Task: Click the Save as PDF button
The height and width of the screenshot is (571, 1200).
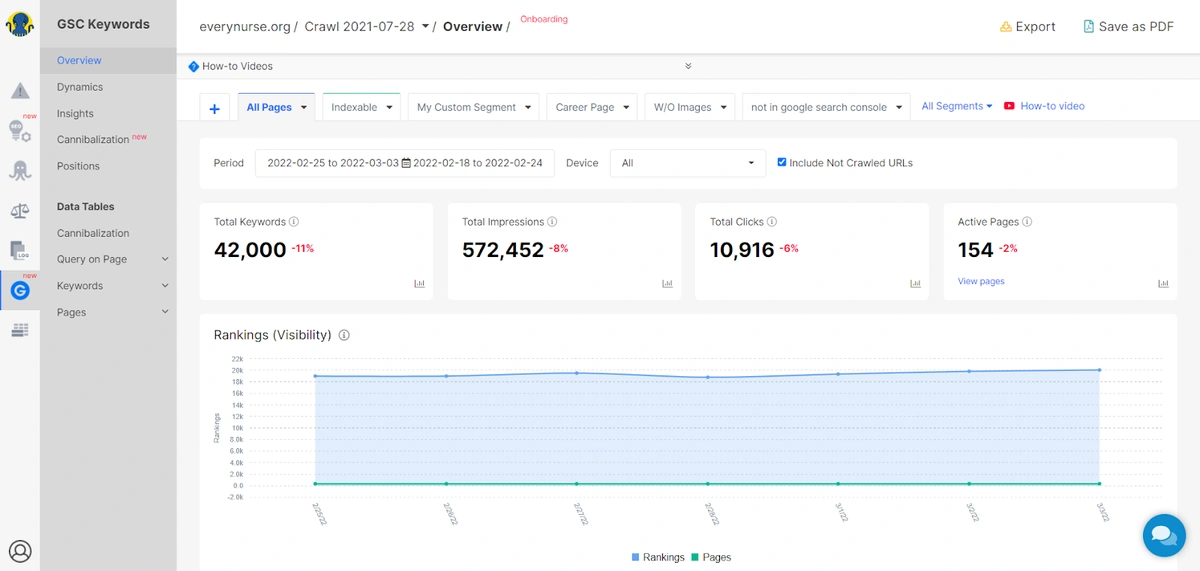Action: 1128,27
